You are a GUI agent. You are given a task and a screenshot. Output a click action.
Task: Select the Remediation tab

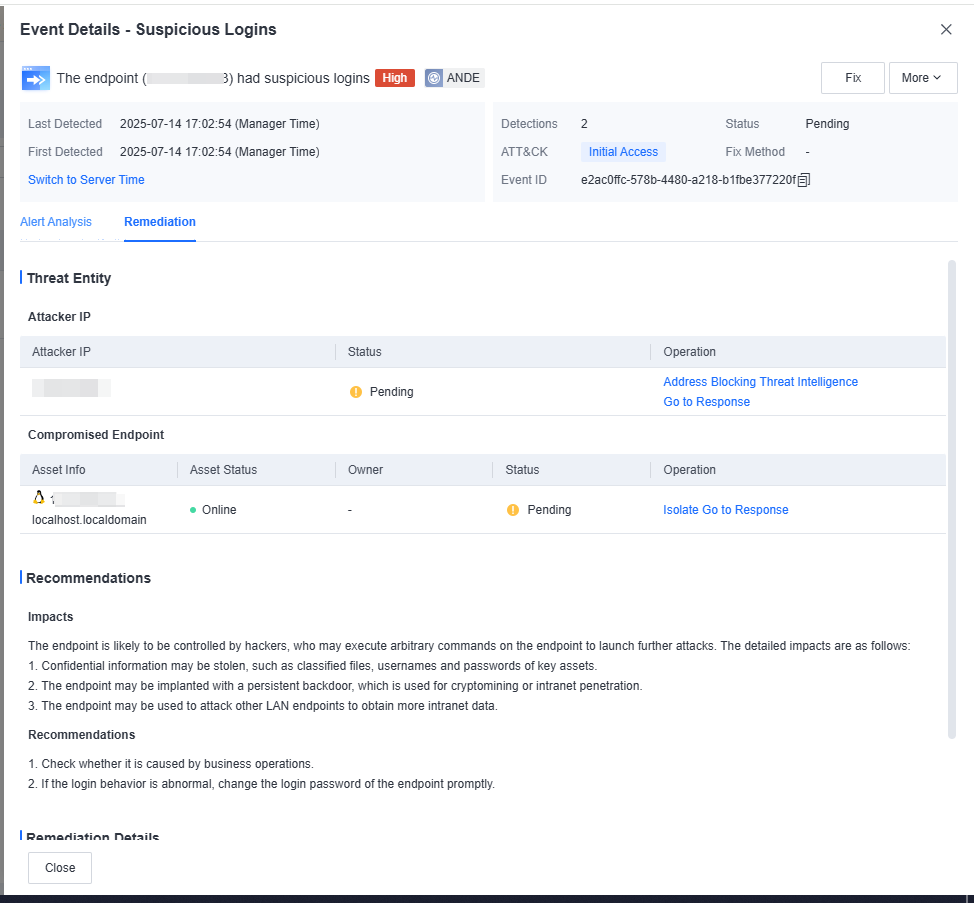tap(160, 222)
